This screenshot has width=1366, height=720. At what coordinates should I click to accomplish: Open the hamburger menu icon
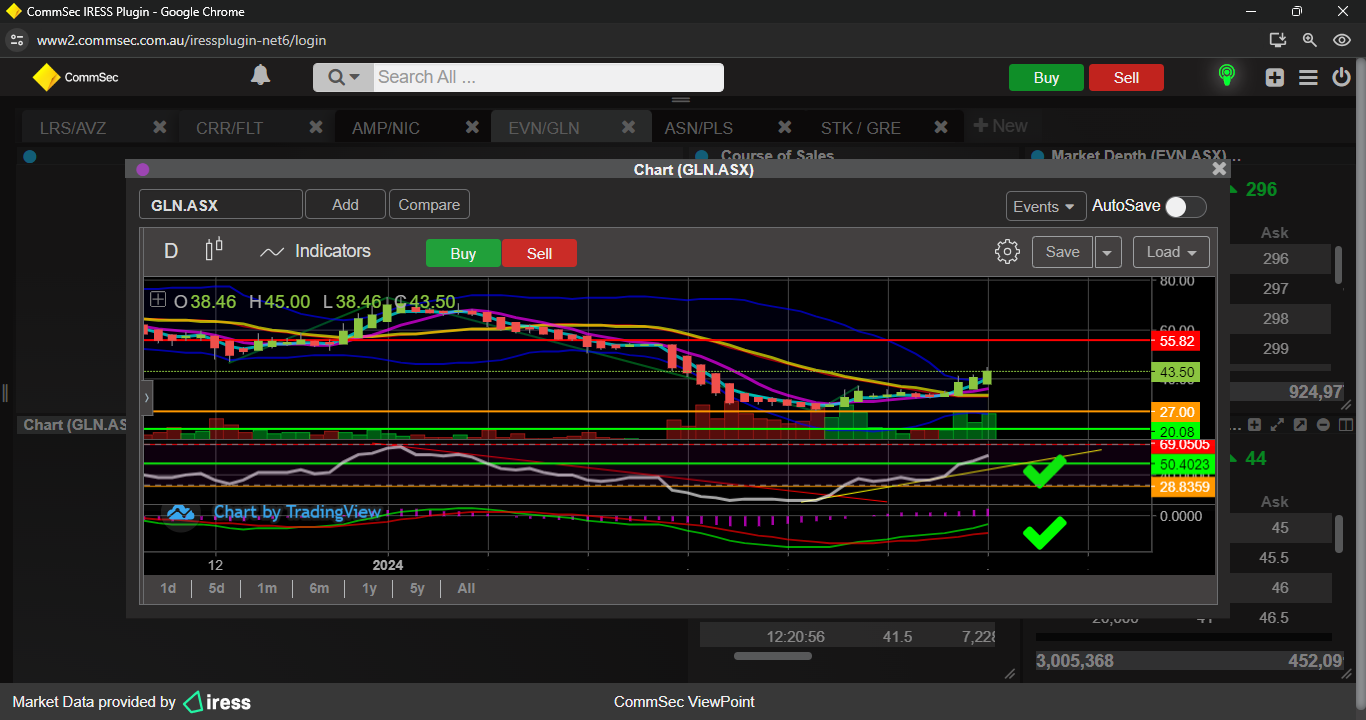[1308, 78]
